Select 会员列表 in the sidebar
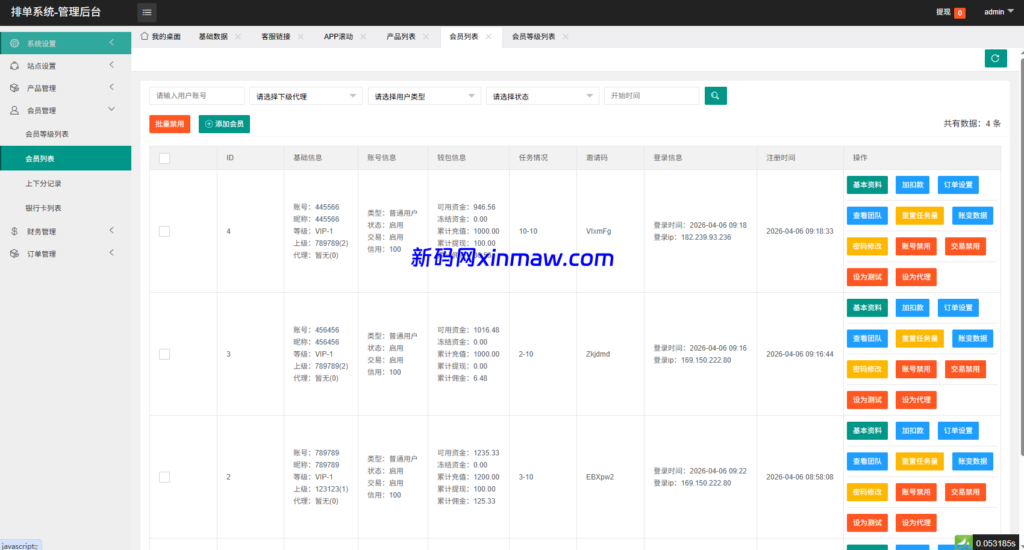1024x550 pixels. [x=65, y=158]
